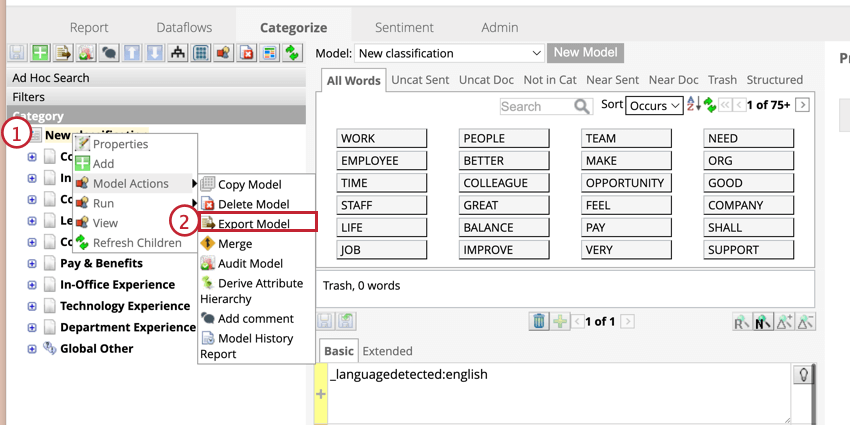Screen dimensions: 850x425
Task: Click the speech bubble comment toolbar icon
Action: click(109, 53)
